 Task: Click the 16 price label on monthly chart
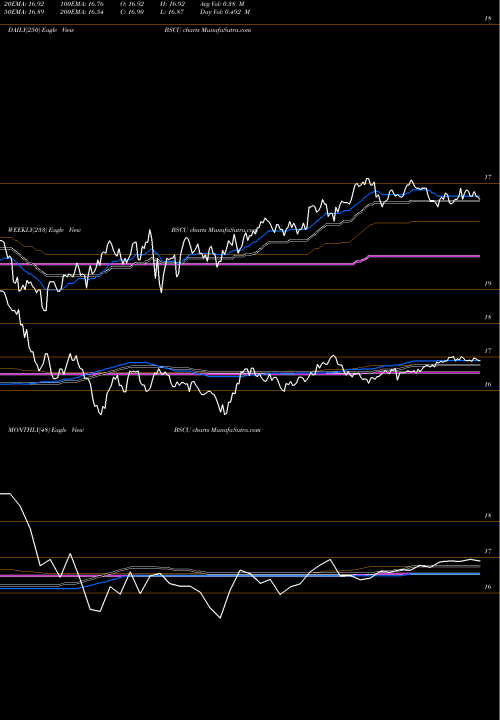tap(488, 587)
